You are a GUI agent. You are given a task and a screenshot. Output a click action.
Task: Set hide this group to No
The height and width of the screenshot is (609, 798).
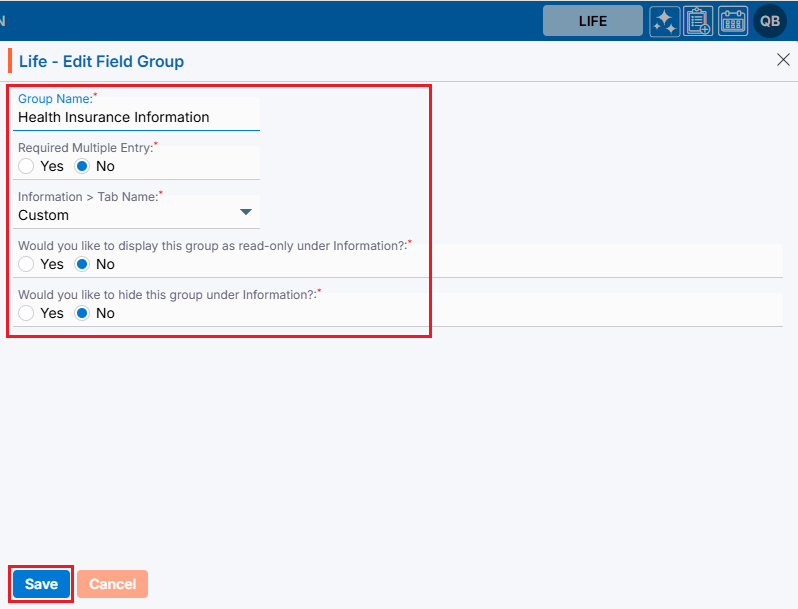83,313
